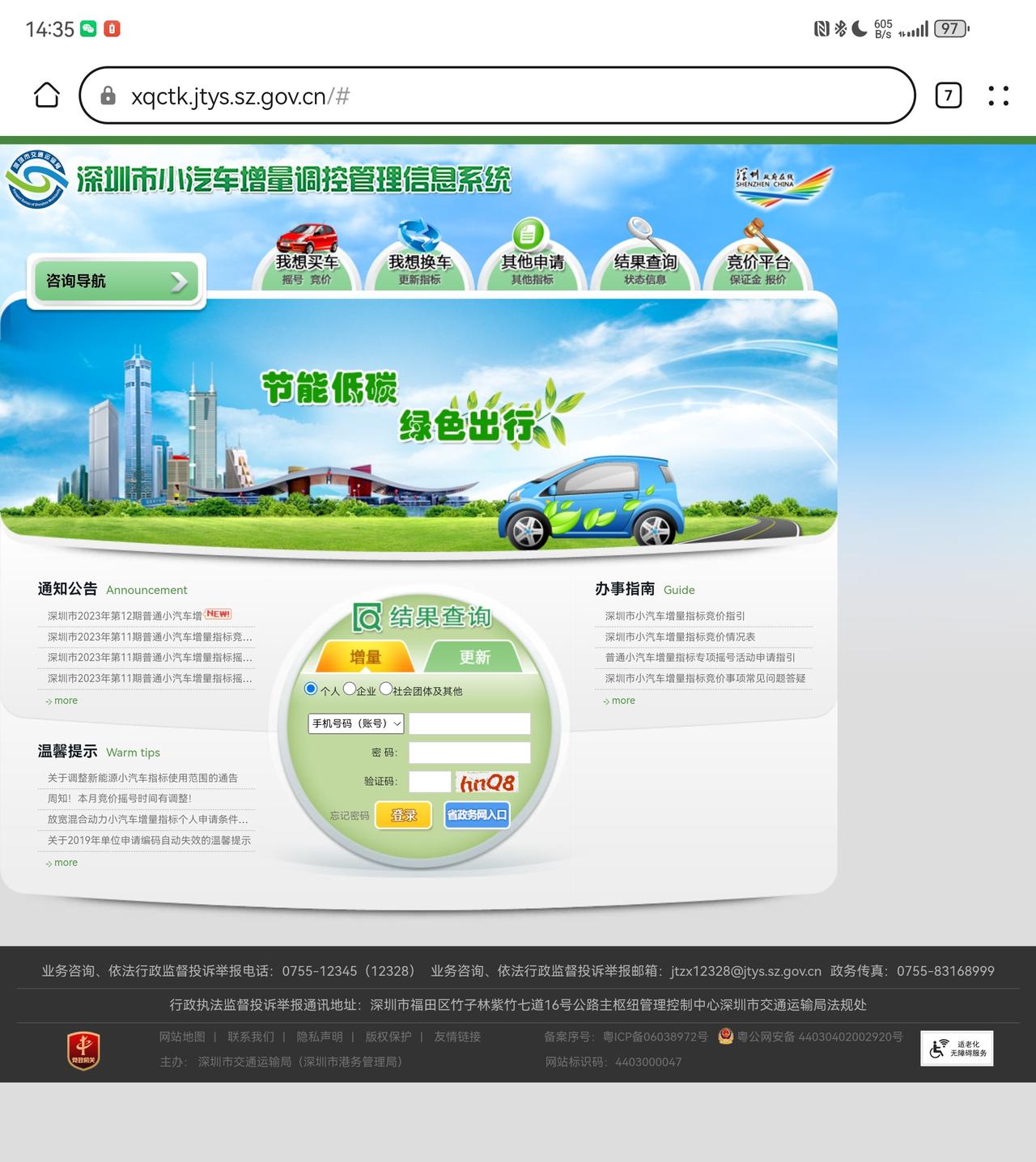Screen dimensions: 1036x1162
Task: Tap the WeChat notification icon in status bar
Action: (88, 29)
